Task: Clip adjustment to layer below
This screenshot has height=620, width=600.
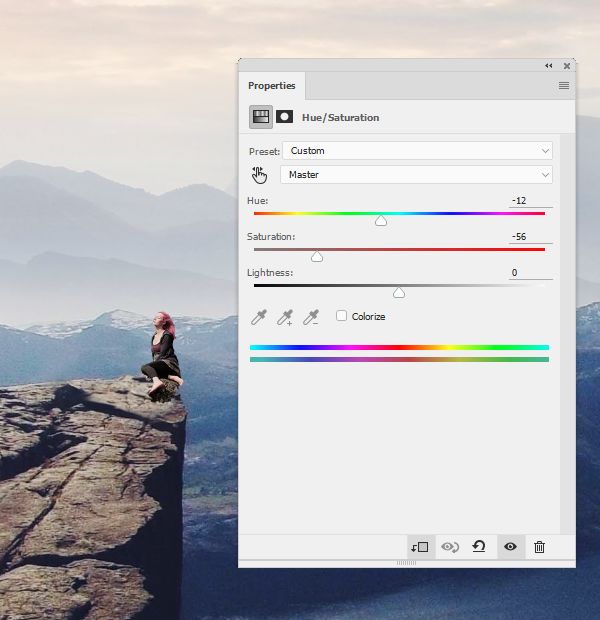Action: pos(420,547)
